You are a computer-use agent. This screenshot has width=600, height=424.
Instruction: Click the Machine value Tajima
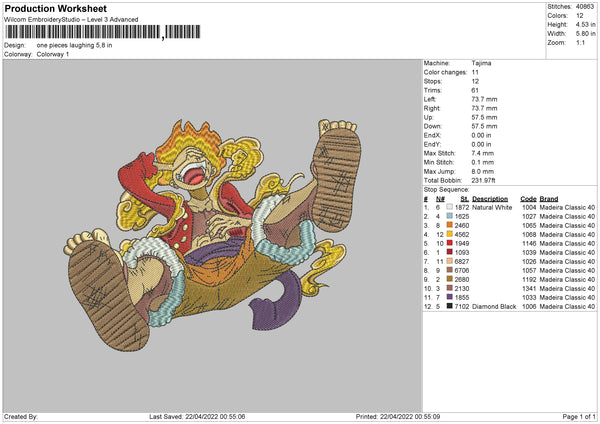481,63
